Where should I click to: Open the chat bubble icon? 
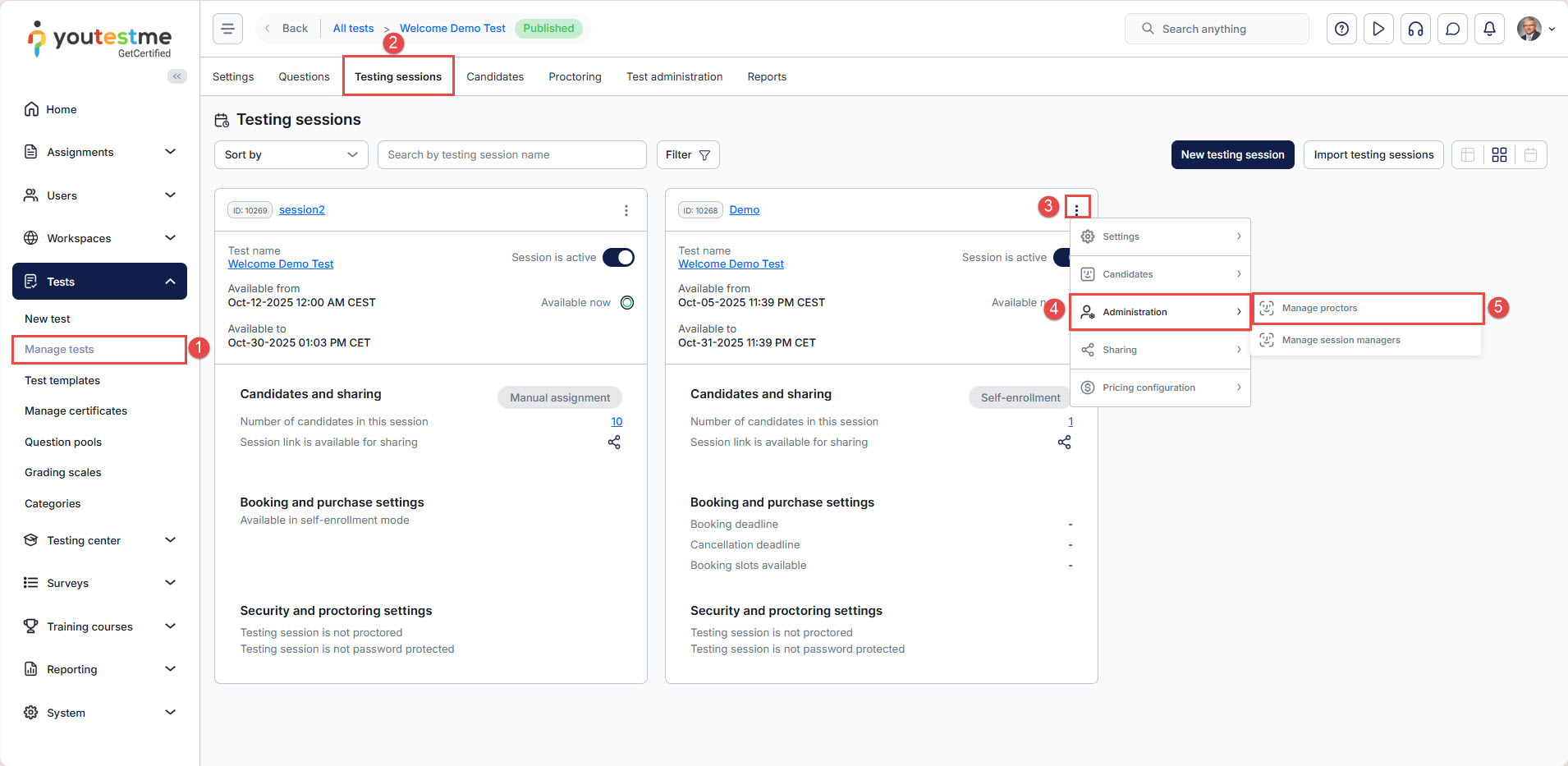click(x=1452, y=29)
